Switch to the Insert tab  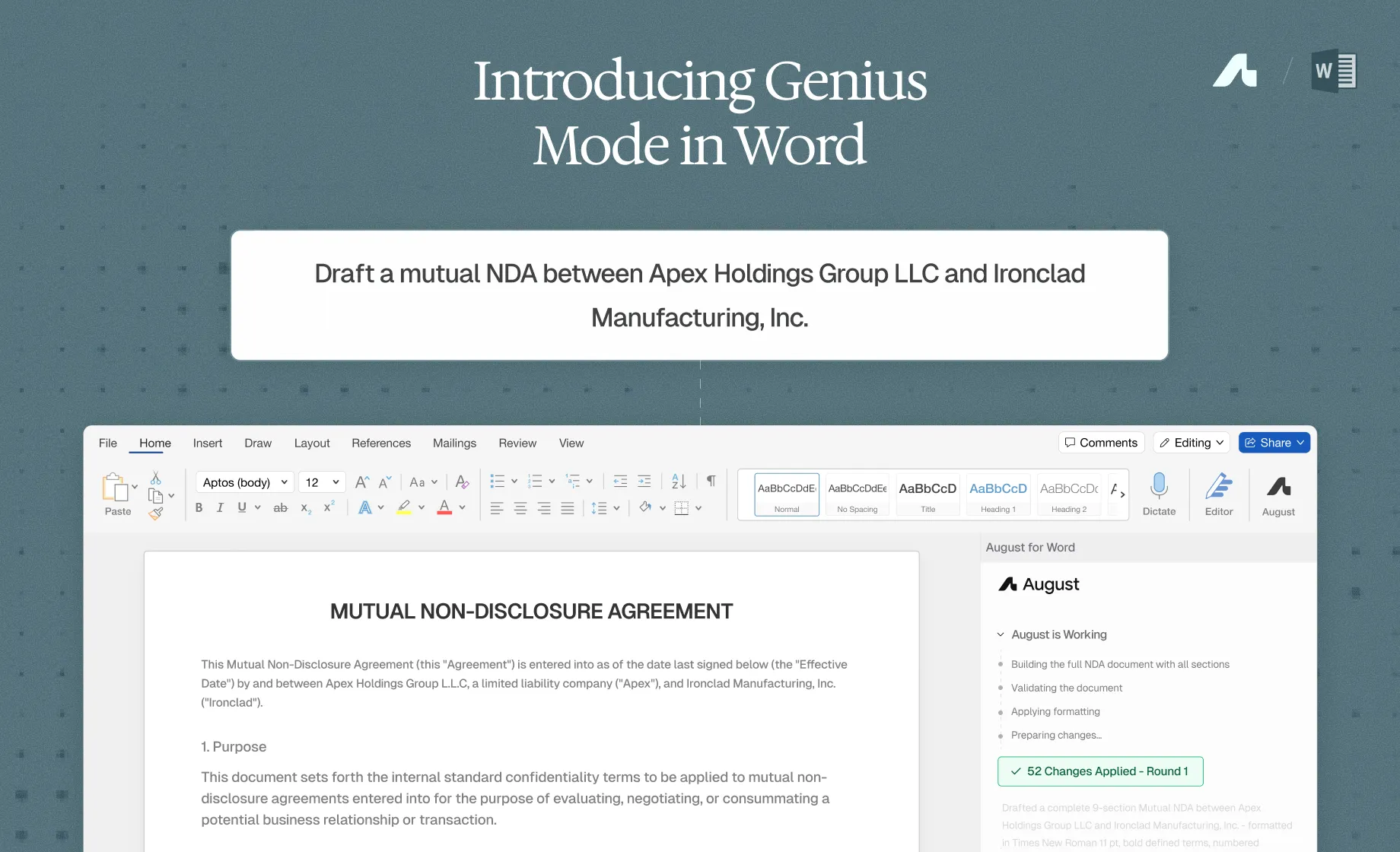click(208, 443)
